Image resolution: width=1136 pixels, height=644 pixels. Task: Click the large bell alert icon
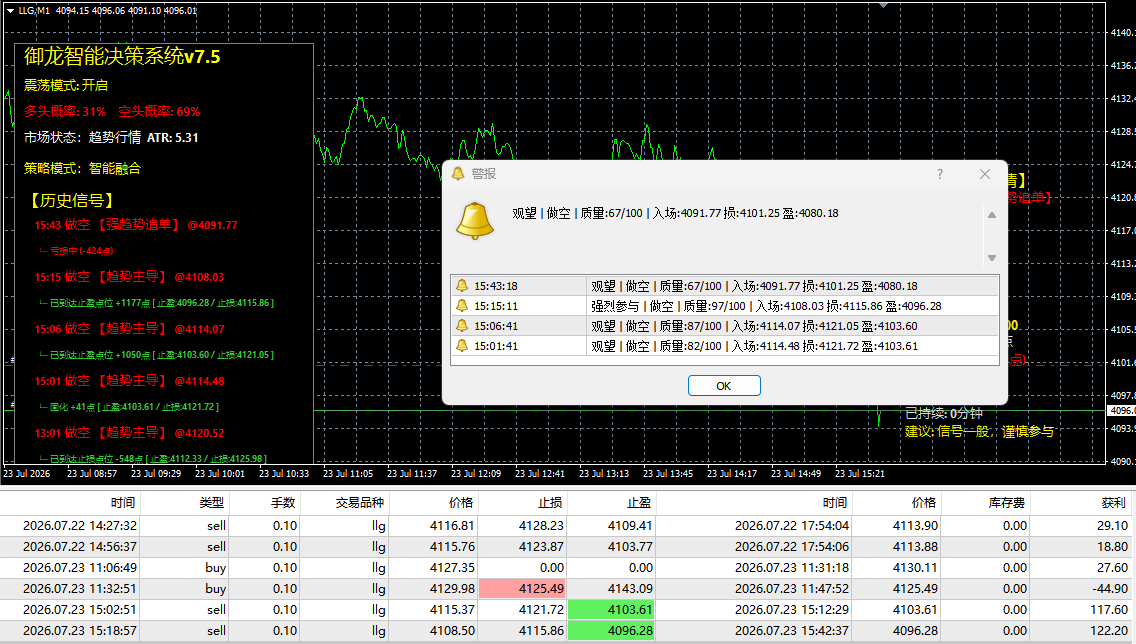click(475, 221)
